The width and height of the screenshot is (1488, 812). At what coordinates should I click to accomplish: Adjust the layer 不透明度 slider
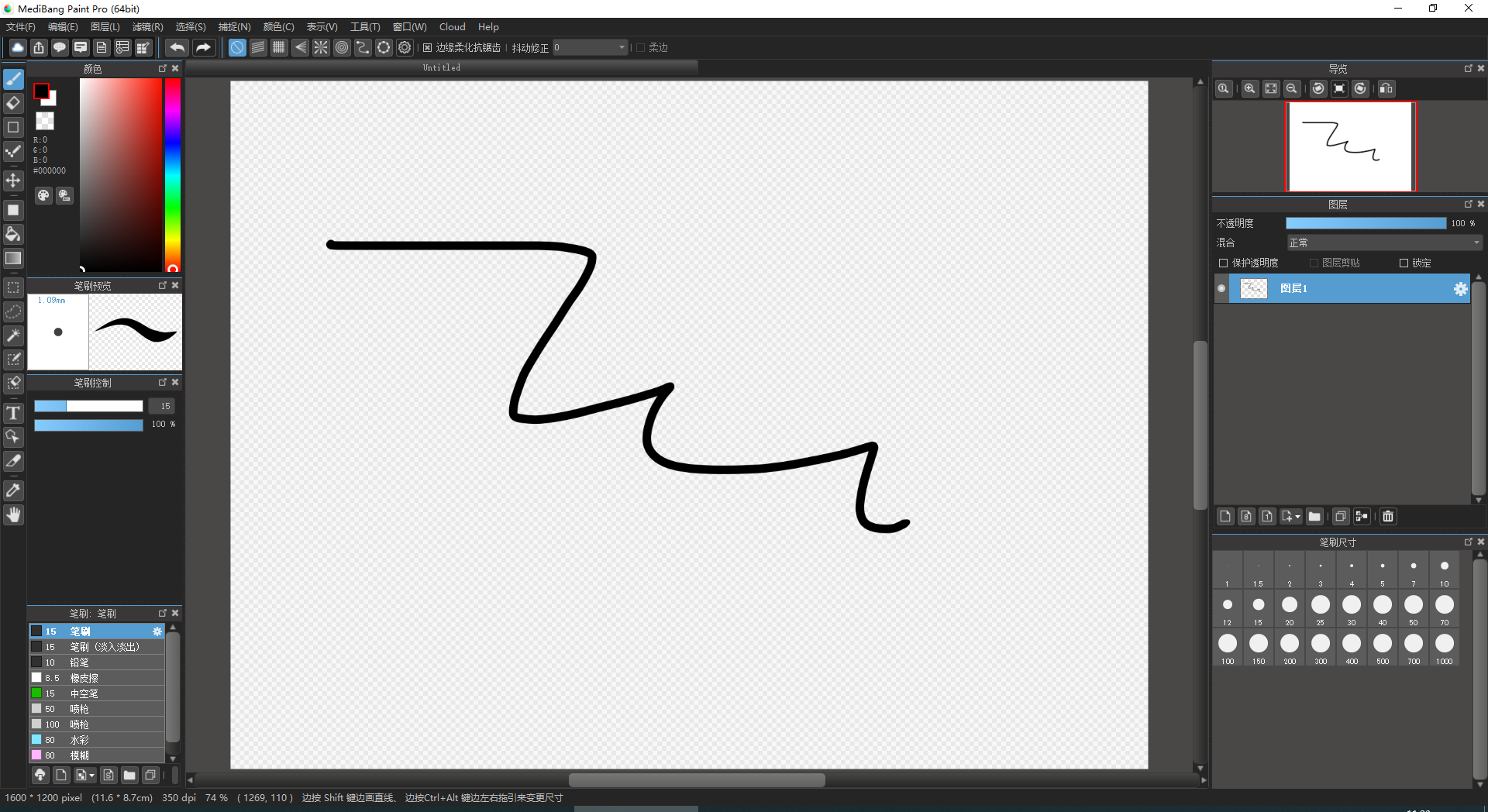(1366, 223)
